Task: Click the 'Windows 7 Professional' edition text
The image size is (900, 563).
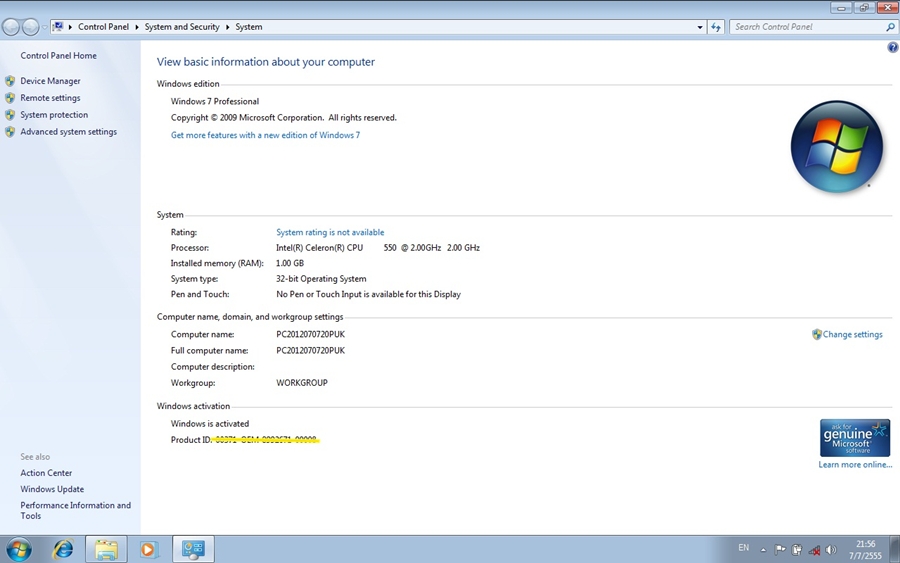Action: [215, 101]
